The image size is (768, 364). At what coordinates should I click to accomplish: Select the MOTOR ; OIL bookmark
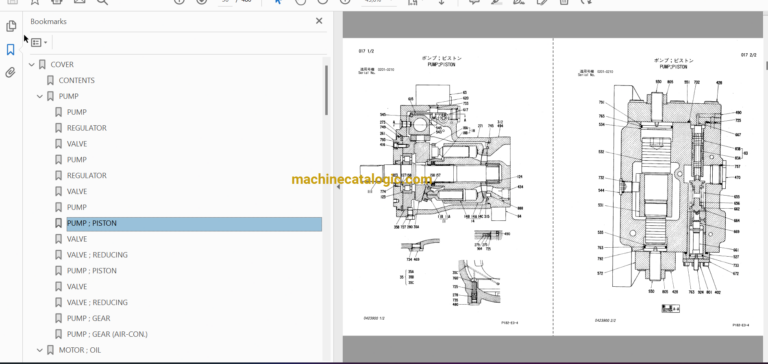pyautogui.click(x=80, y=350)
